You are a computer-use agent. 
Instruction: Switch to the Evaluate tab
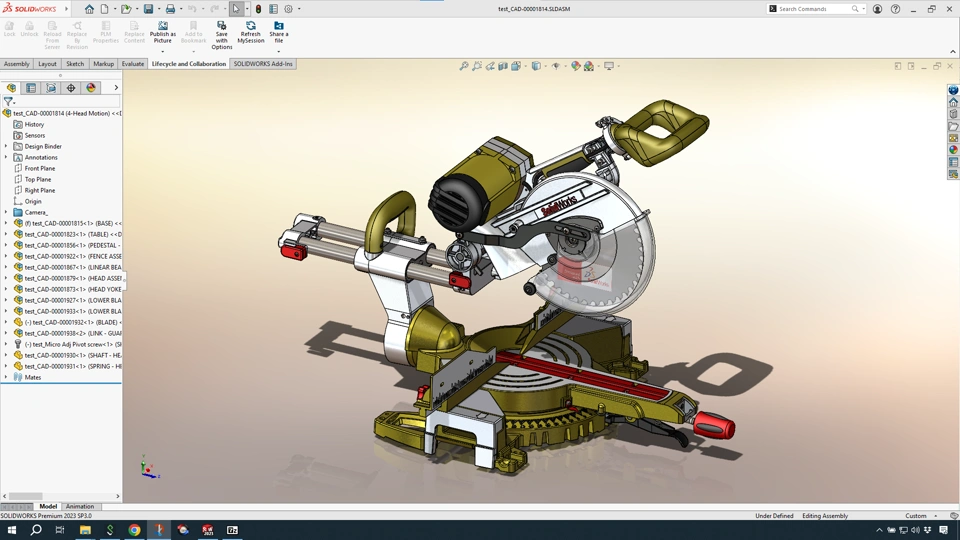(x=132, y=64)
